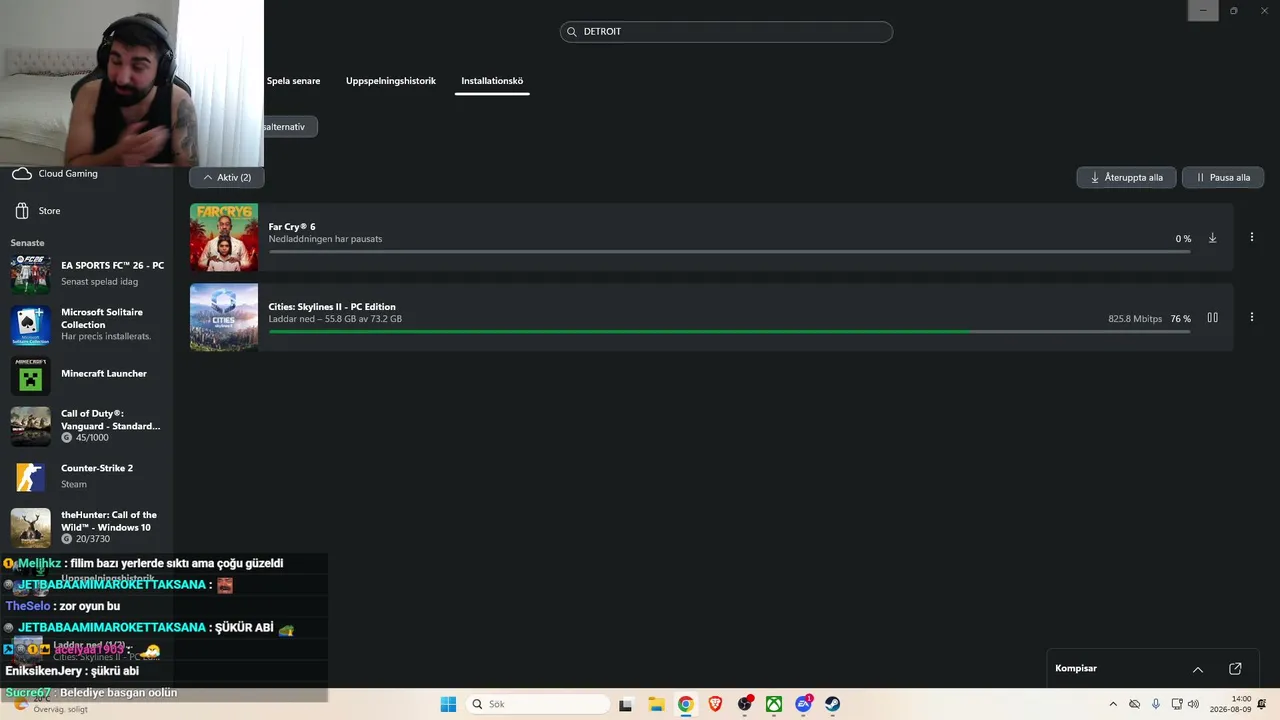Click the Windows taskbar Sök search box
The height and width of the screenshot is (720, 1280).
pos(538,704)
